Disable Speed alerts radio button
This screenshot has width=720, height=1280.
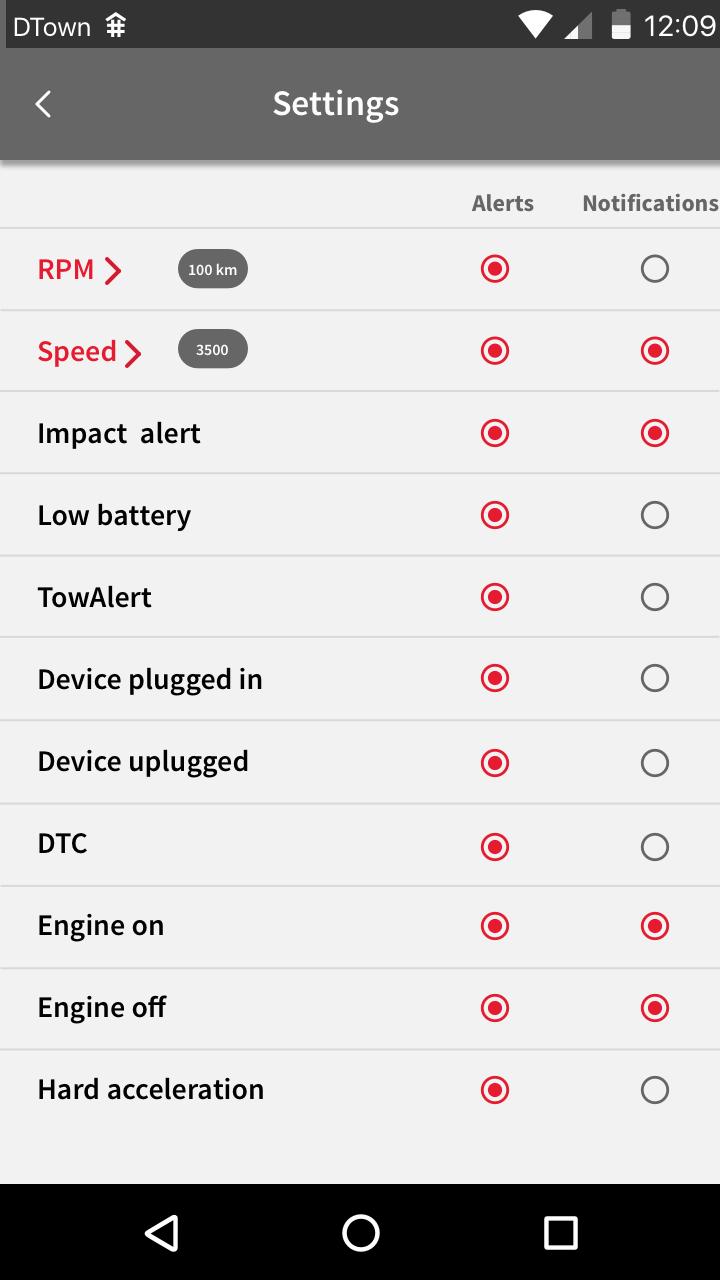(495, 351)
